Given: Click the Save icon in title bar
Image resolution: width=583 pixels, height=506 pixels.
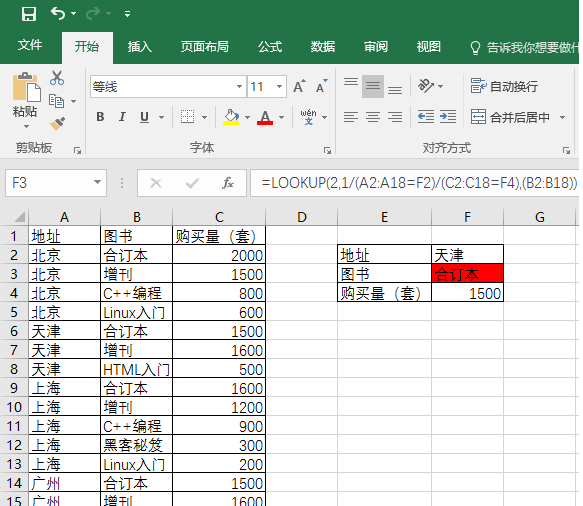Looking at the screenshot, I should 29,14.
